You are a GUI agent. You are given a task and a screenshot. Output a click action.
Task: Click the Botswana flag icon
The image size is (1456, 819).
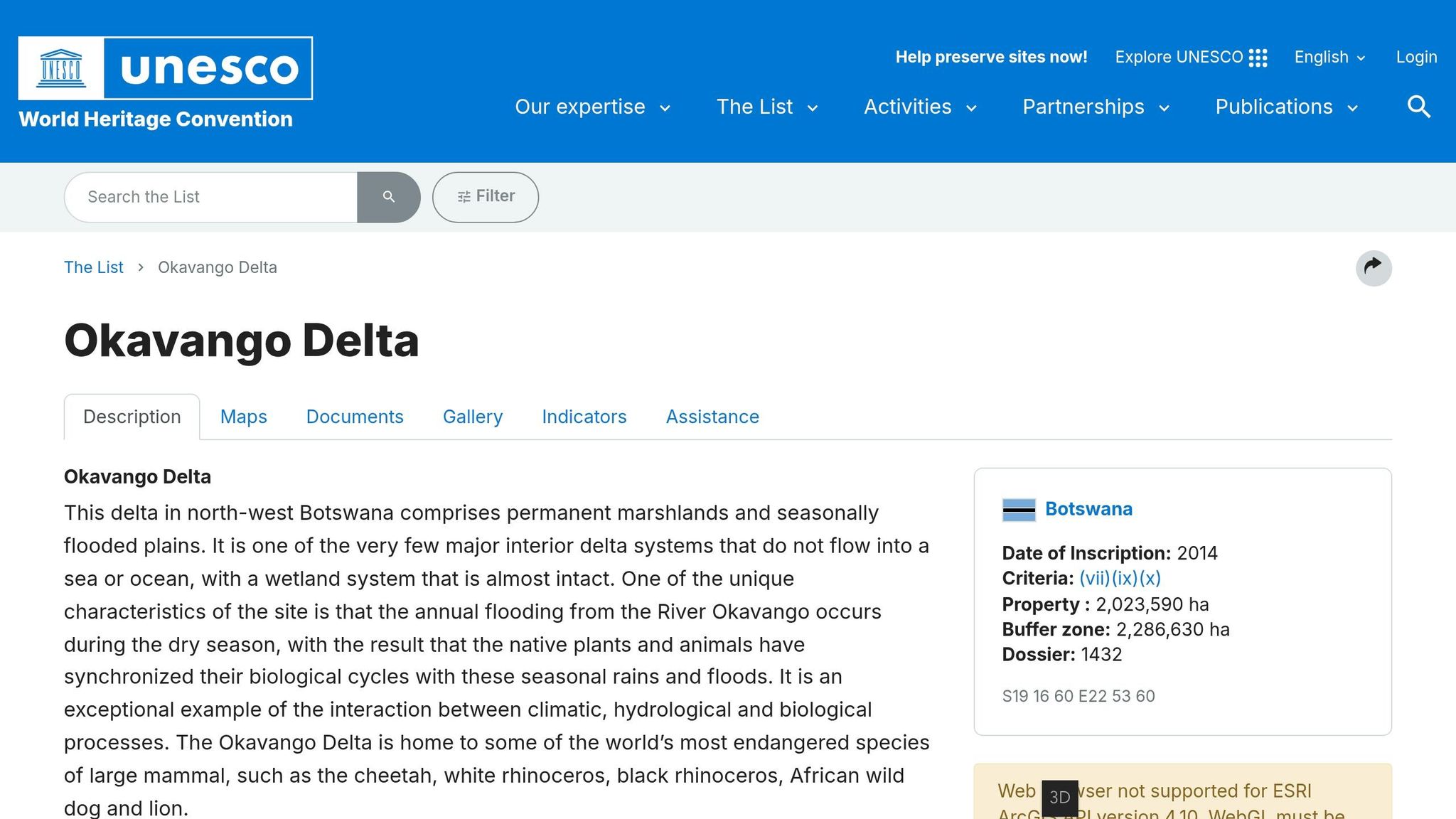pos(1018,509)
